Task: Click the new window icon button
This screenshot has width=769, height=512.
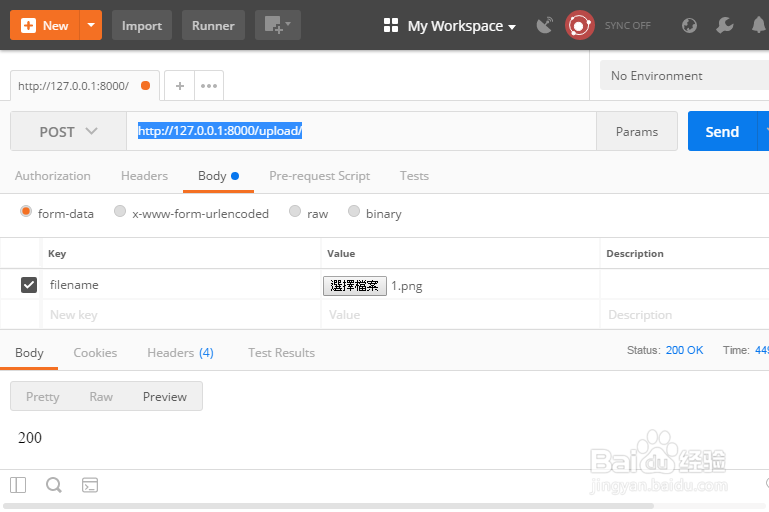Action: (x=278, y=26)
